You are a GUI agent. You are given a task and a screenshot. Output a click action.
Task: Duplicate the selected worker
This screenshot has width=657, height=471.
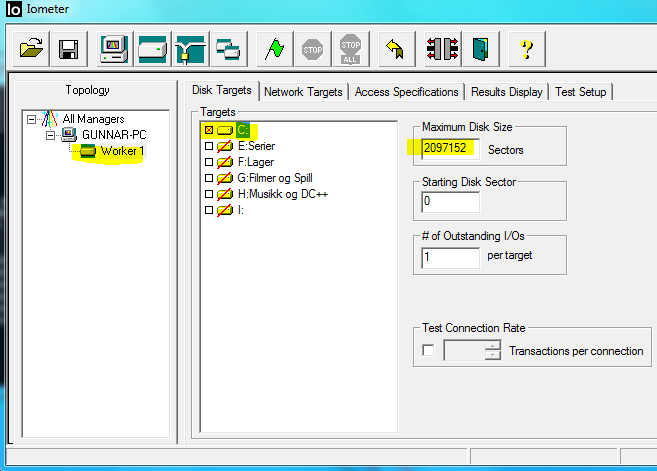pyautogui.click(x=228, y=49)
